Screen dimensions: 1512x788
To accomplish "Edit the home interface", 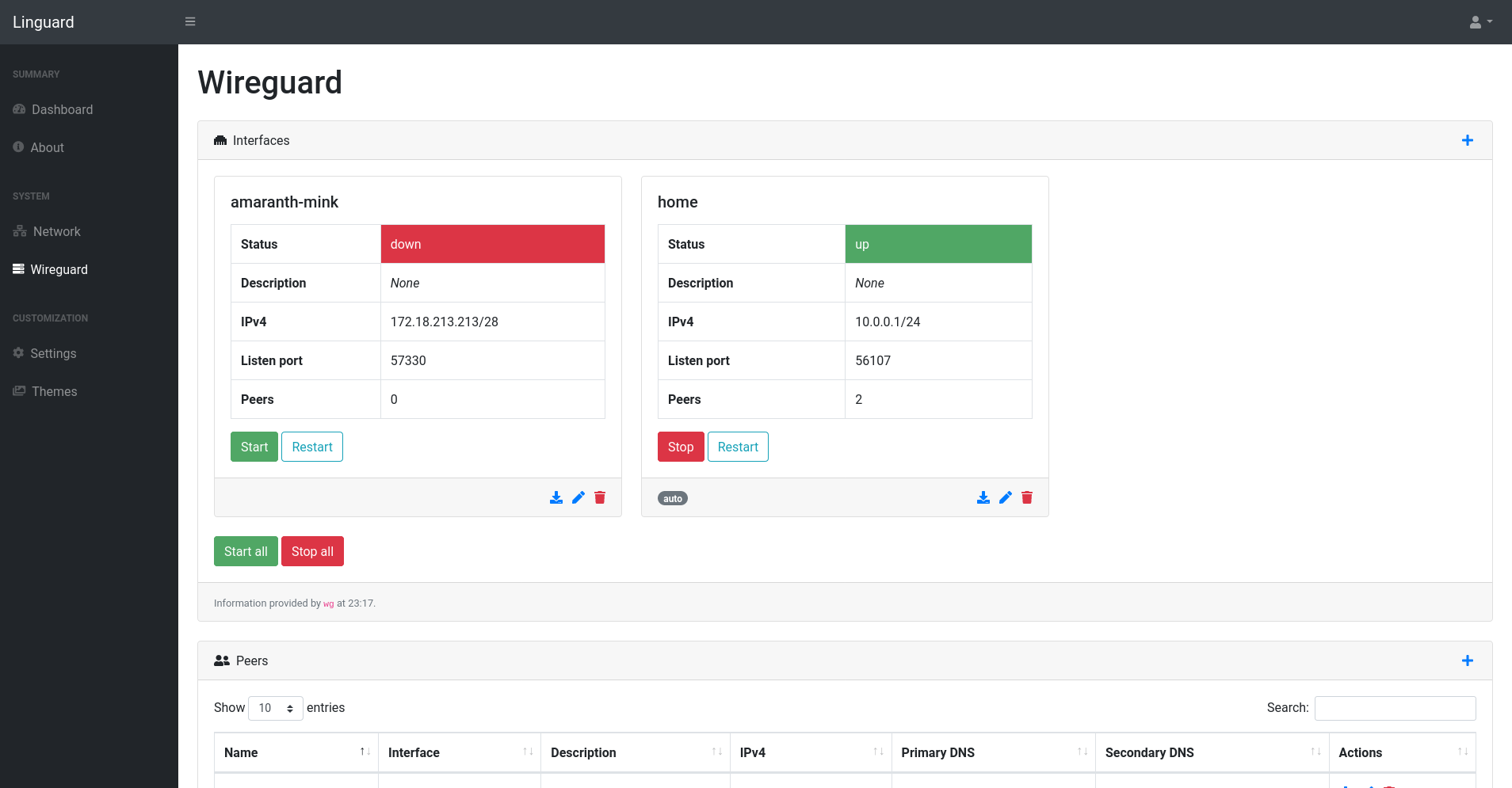I will click(x=1006, y=497).
